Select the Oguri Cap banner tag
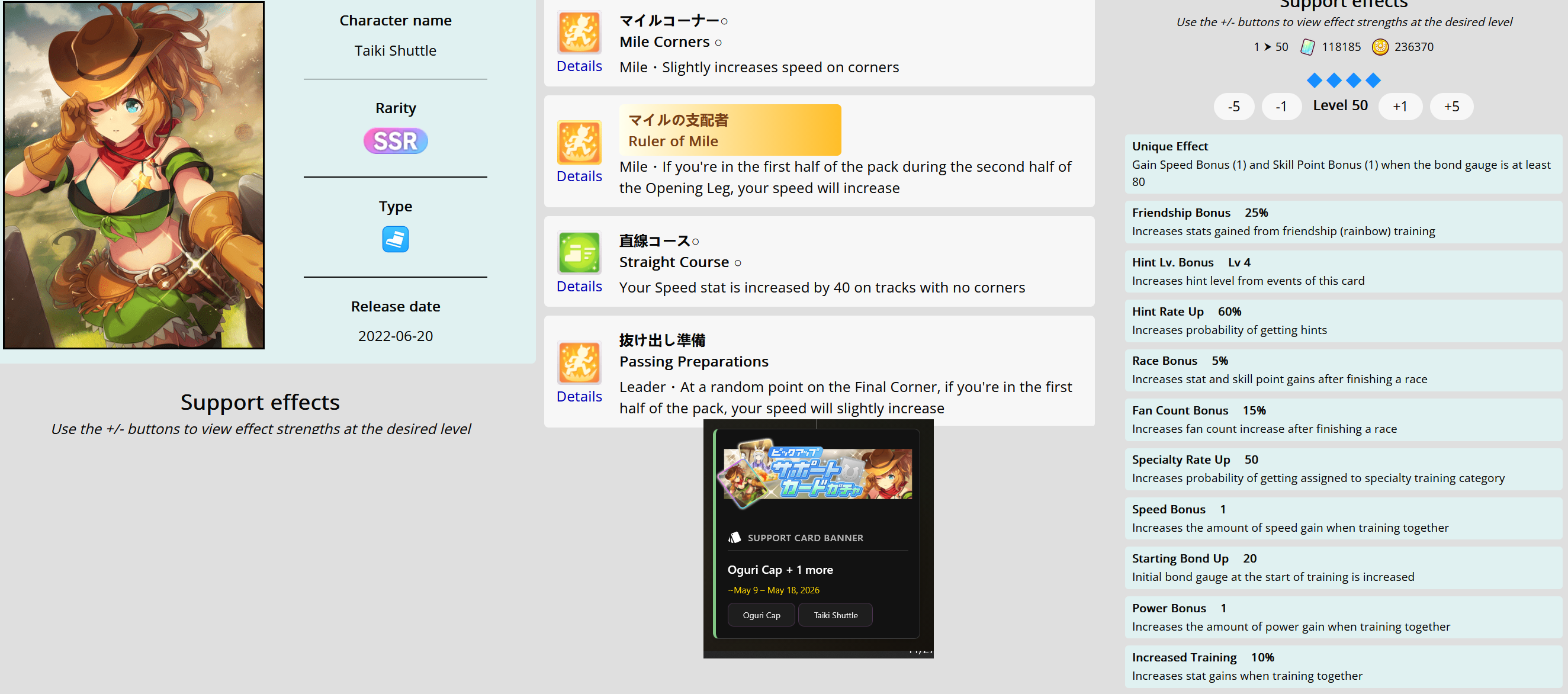Image resolution: width=1568 pixels, height=694 pixels. (761, 615)
